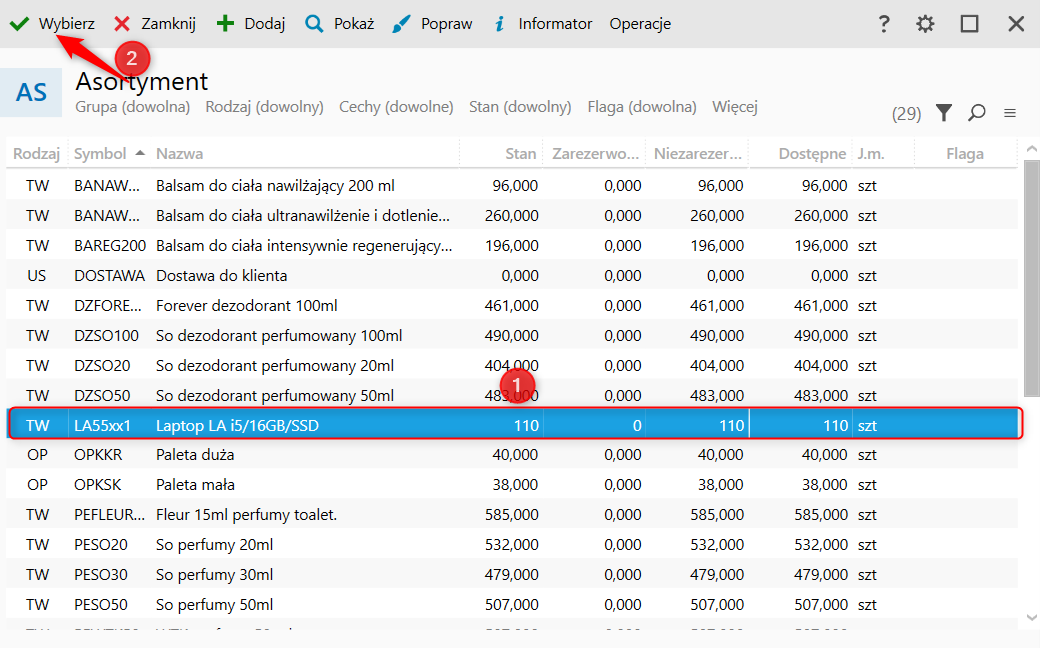Select the So perfumy 50ml row
The width and height of the screenshot is (1040, 648).
[x=512, y=605]
